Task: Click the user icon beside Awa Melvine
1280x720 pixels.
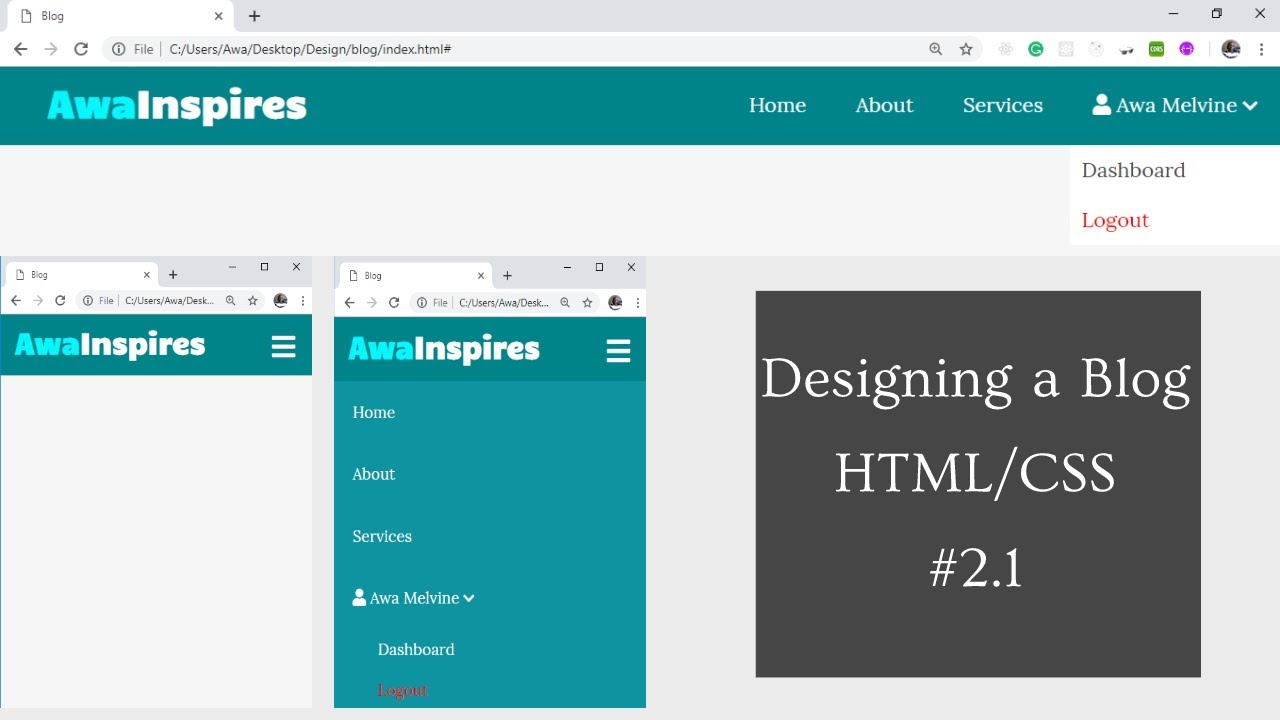Action: tap(1101, 105)
